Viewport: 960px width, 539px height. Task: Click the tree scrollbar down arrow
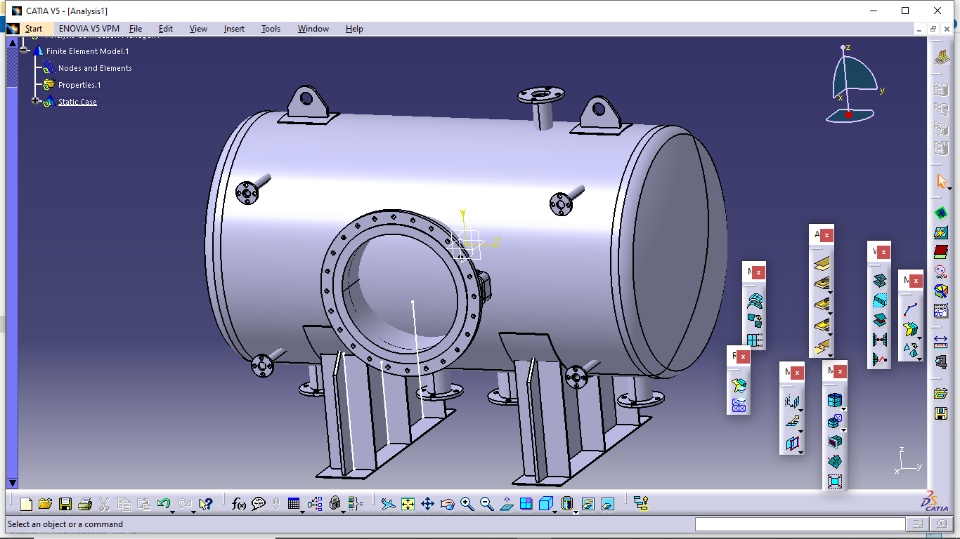coord(12,483)
